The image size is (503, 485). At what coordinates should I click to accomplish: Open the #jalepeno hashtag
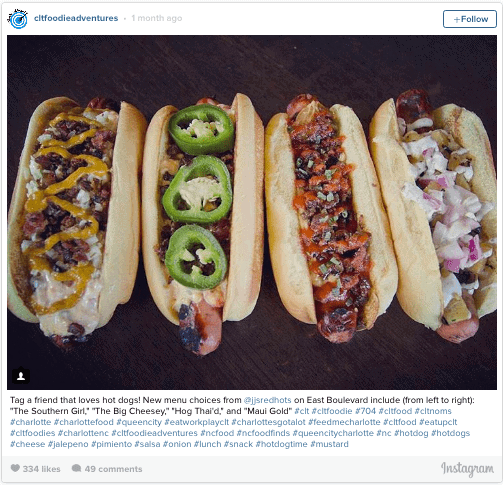[x=68, y=444]
